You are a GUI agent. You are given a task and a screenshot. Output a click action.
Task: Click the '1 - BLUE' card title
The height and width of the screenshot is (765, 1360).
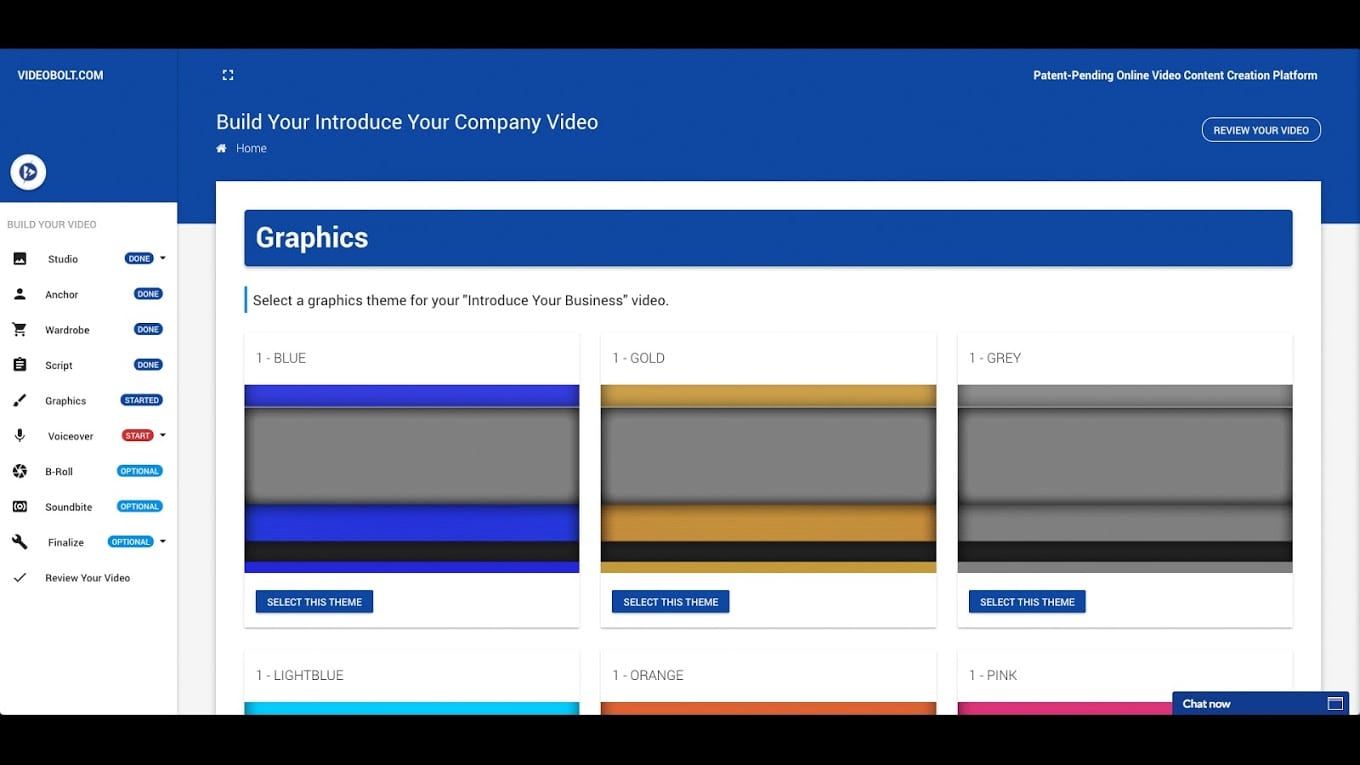pos(281,358)
